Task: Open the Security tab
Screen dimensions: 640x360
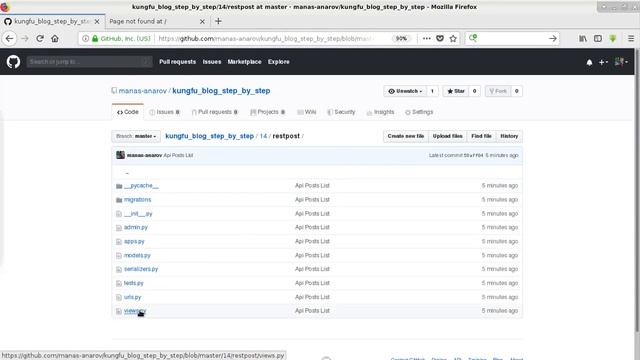Action: [x=341, y=112]
